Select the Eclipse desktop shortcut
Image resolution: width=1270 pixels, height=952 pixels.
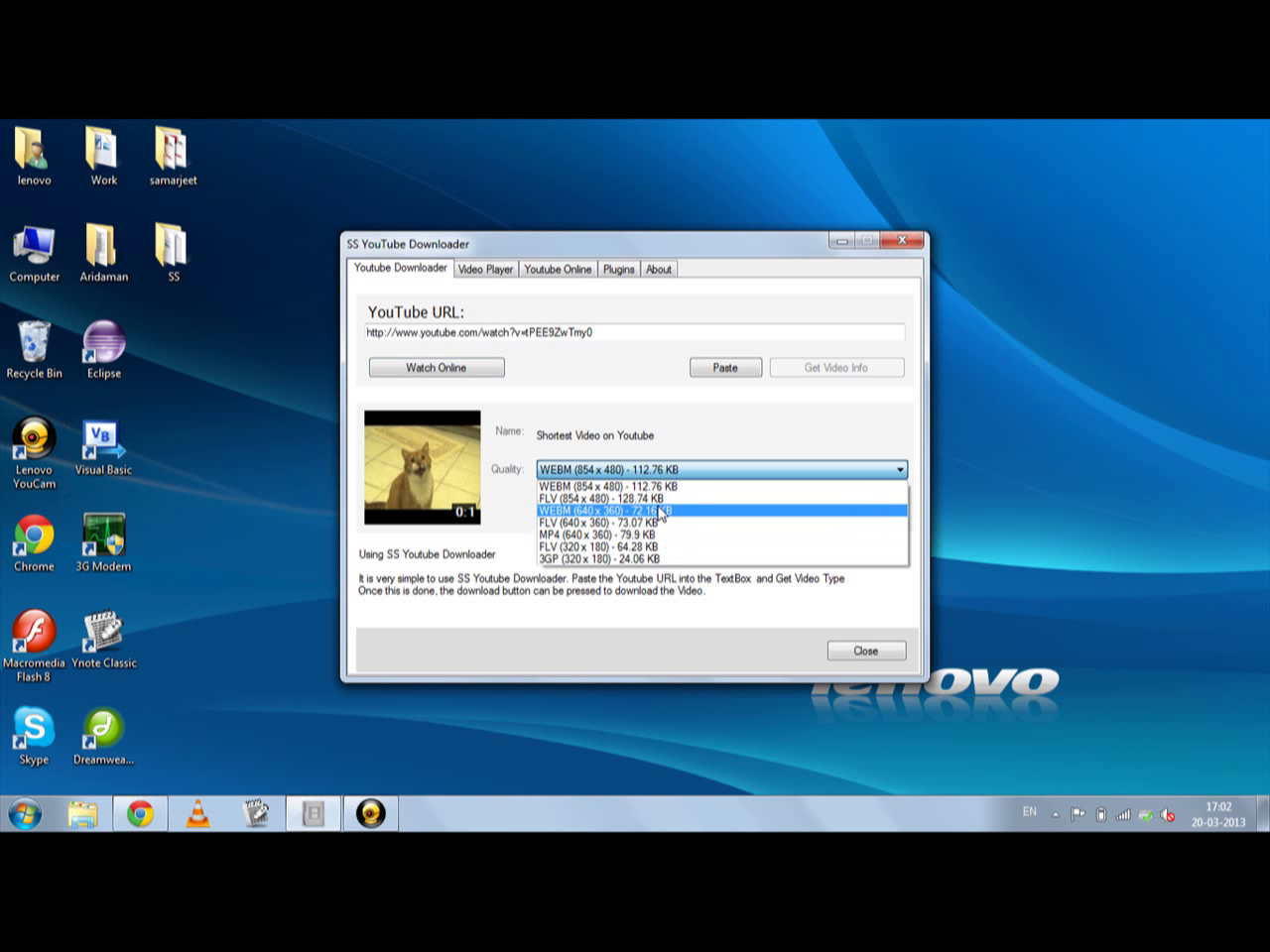click(103, 350)
